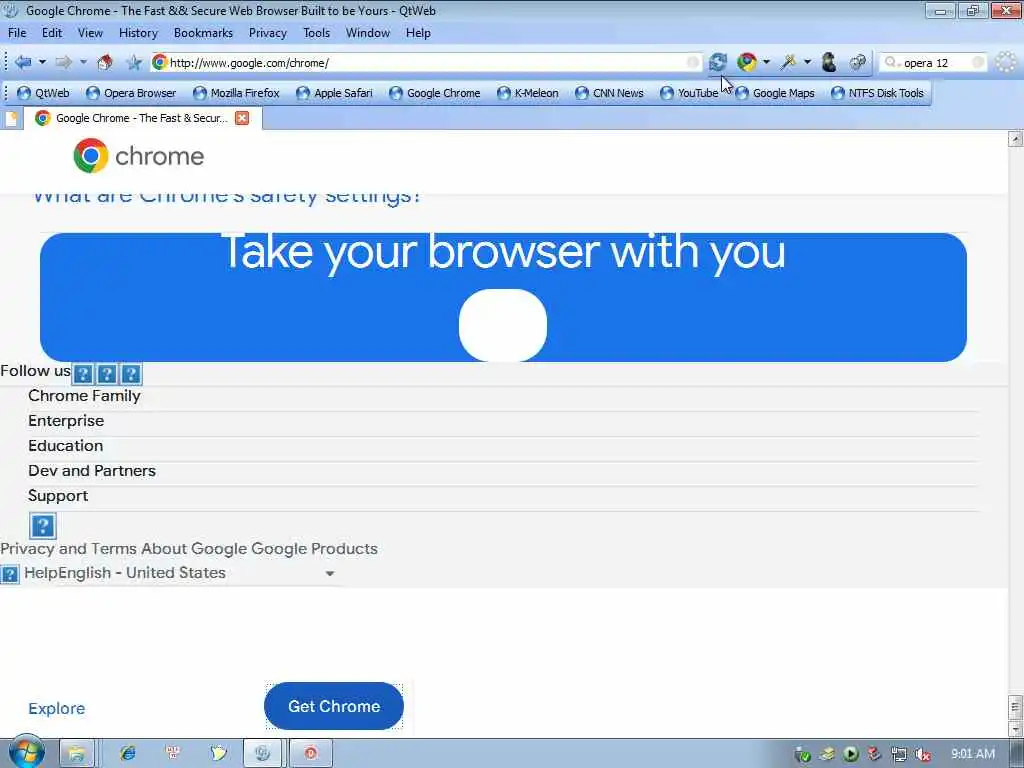The width and height of the screenshot is (1024, 768).
Task: Open the CNN News bookmark
Action: click(609, 93)
